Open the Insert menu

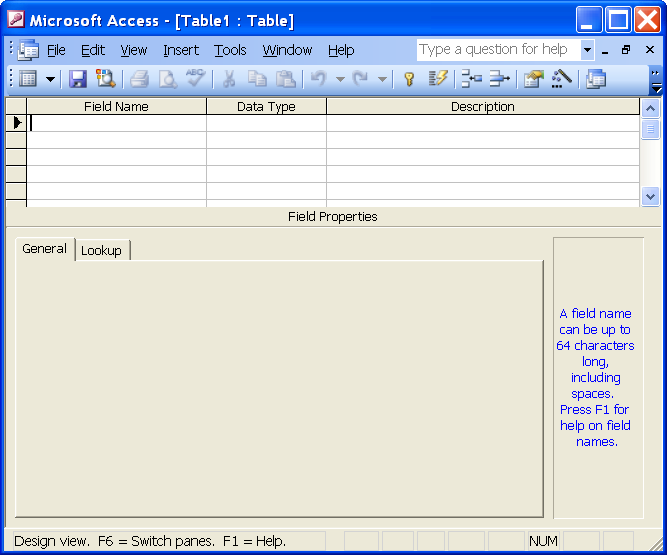pyautogui.click(x=181, y=50)
